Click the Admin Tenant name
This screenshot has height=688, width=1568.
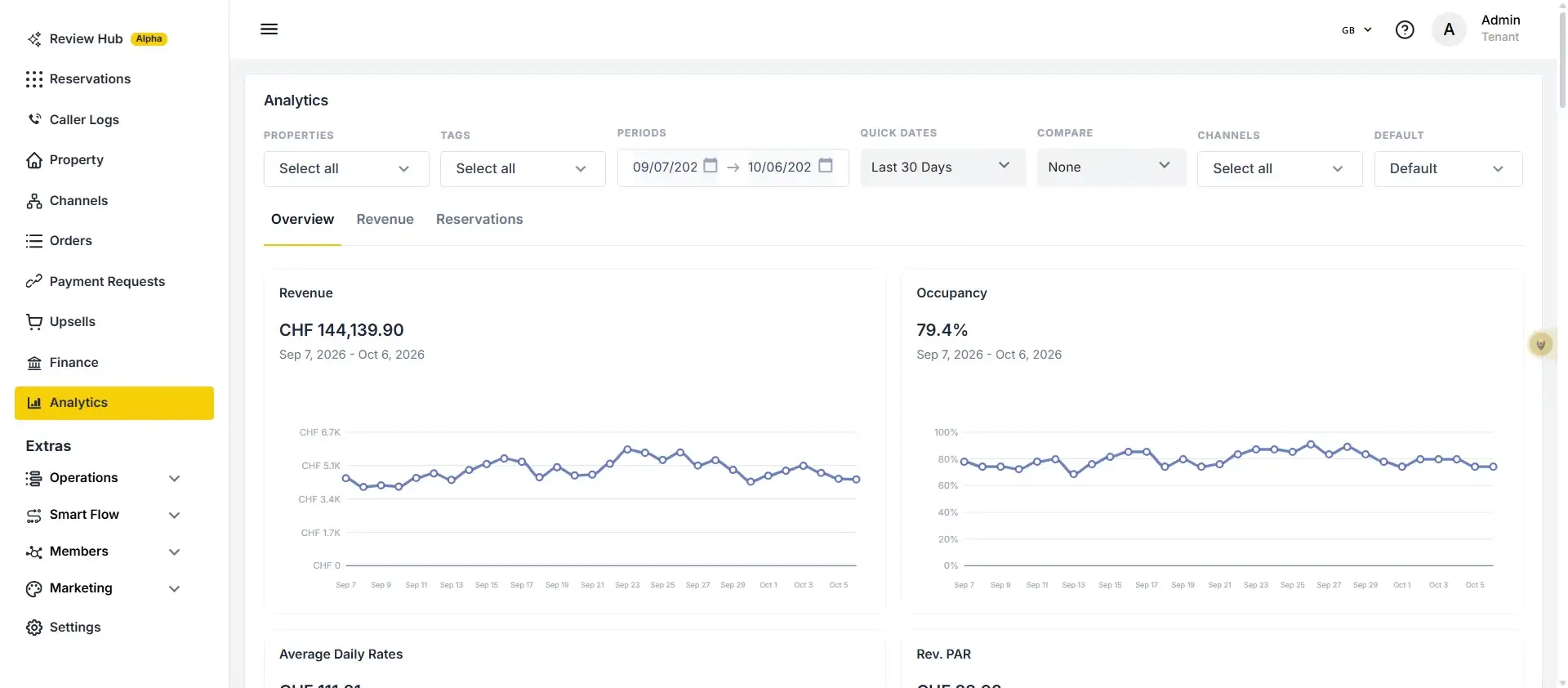[1500, 29]
